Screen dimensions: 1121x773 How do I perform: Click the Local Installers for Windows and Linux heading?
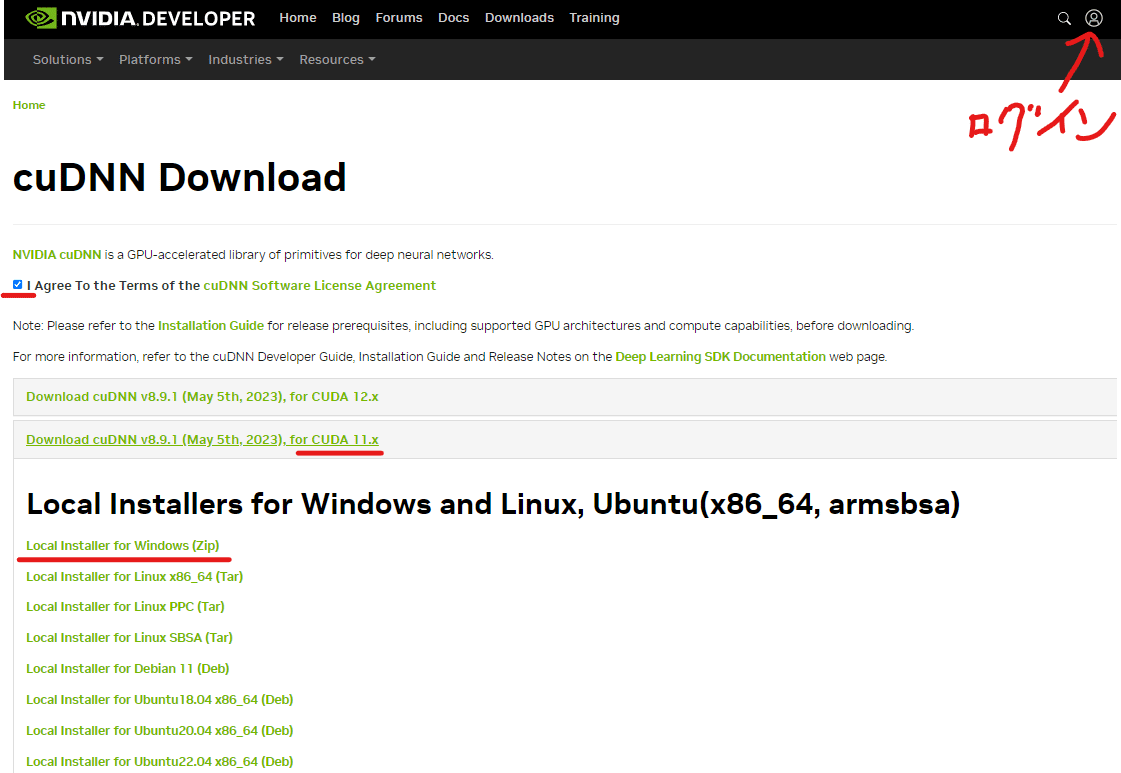click(x=493, y=504)
